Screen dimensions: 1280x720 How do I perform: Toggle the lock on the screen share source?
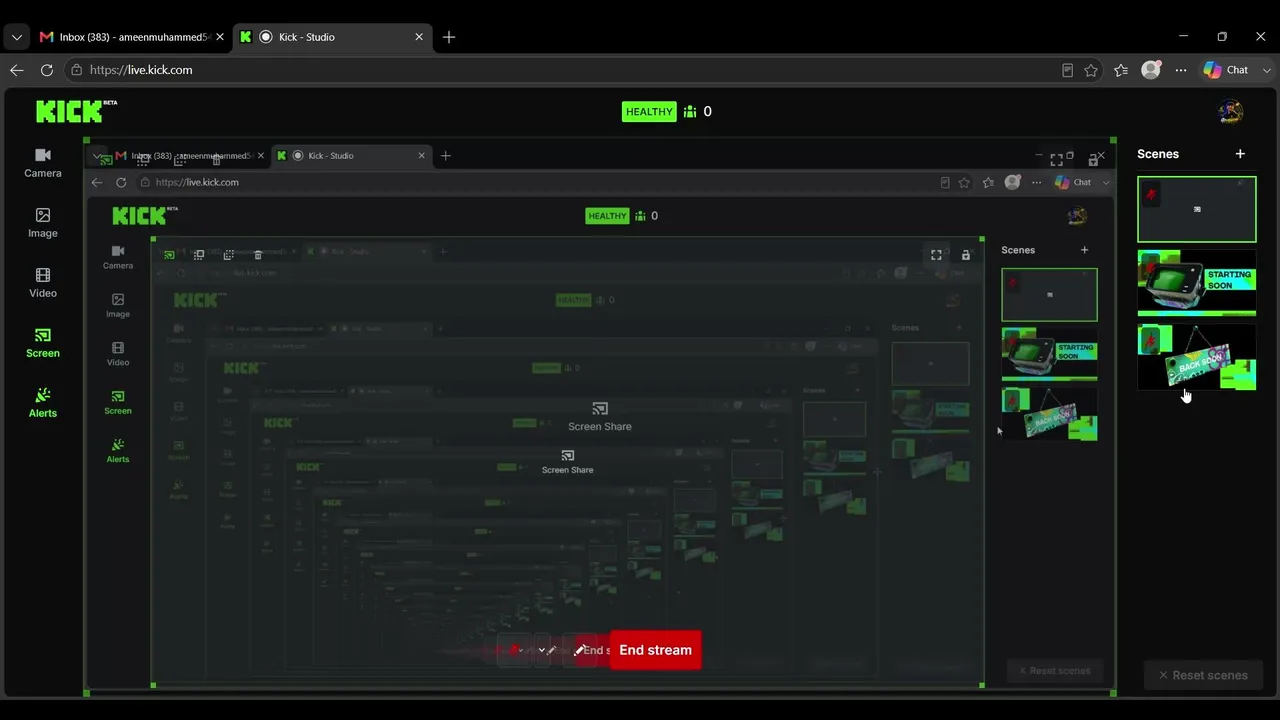[1093, 160]
